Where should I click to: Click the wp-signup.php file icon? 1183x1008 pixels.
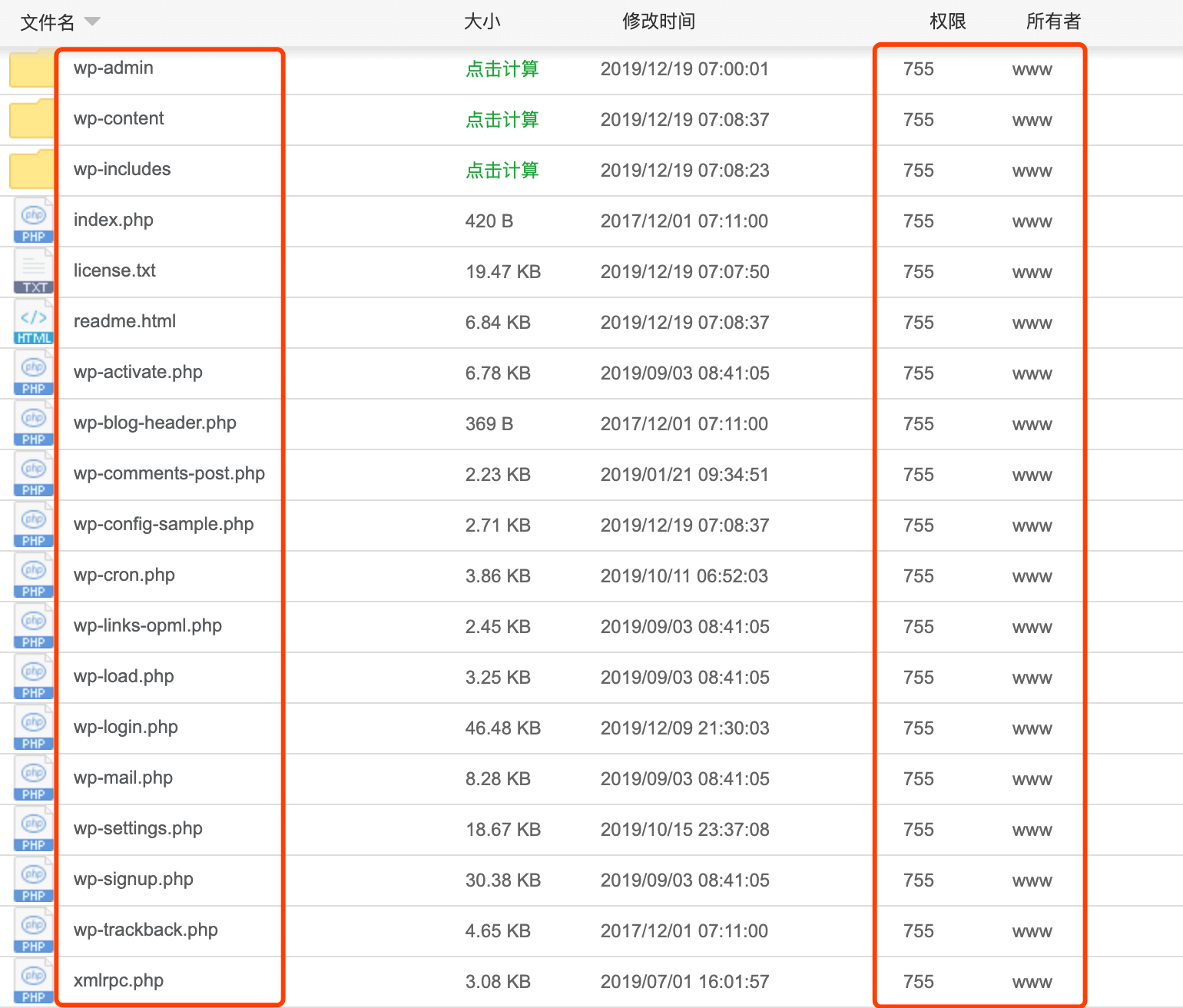[34, 880]
